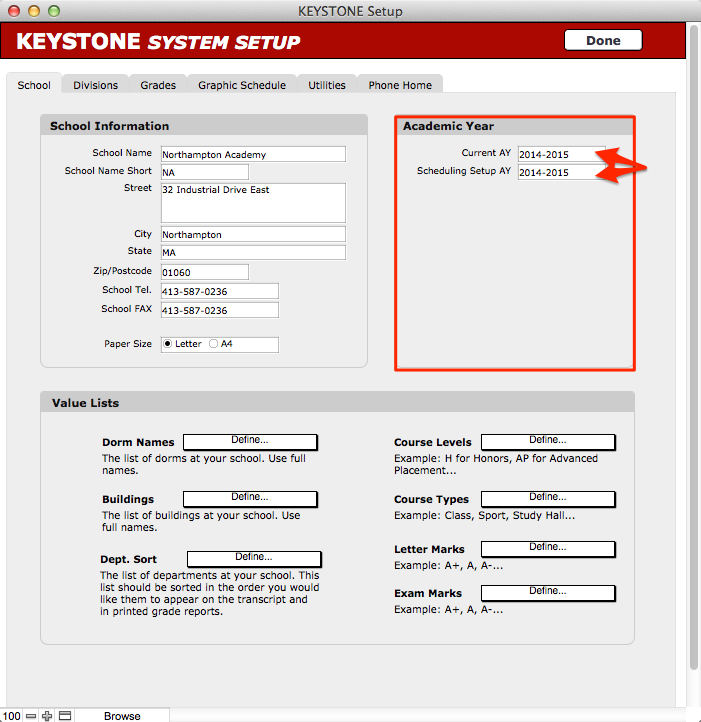Click the Current AY field
701x722 pixels.
click(x=560, y=155)
